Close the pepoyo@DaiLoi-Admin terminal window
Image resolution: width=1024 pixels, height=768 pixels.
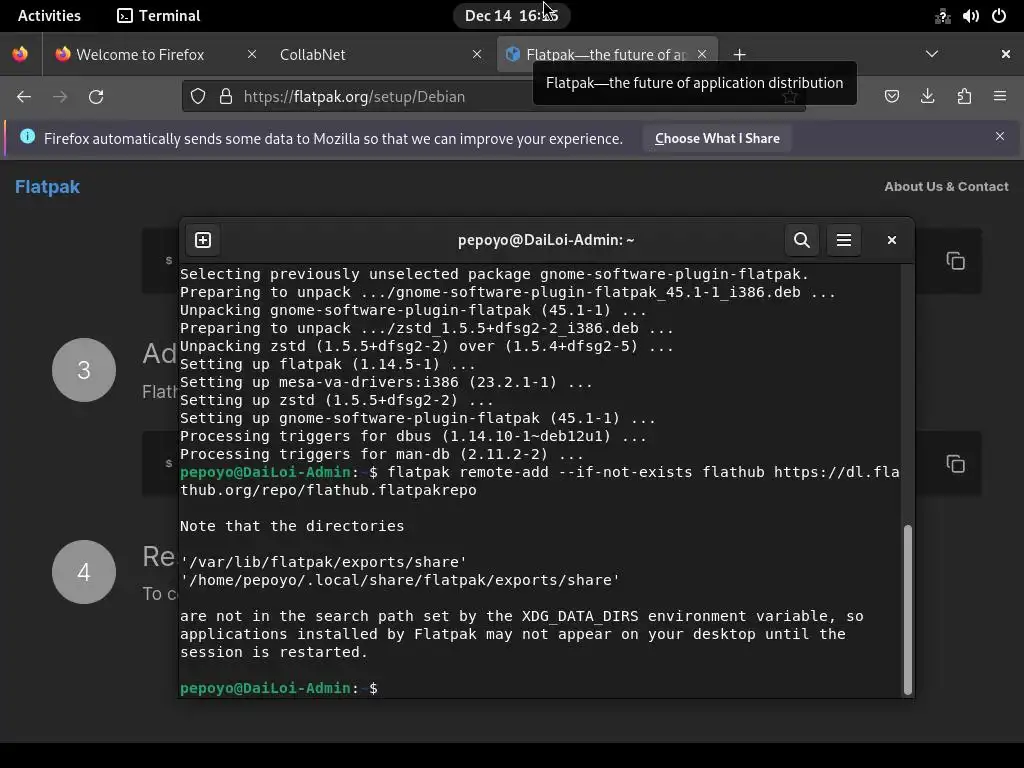point(891,240)
